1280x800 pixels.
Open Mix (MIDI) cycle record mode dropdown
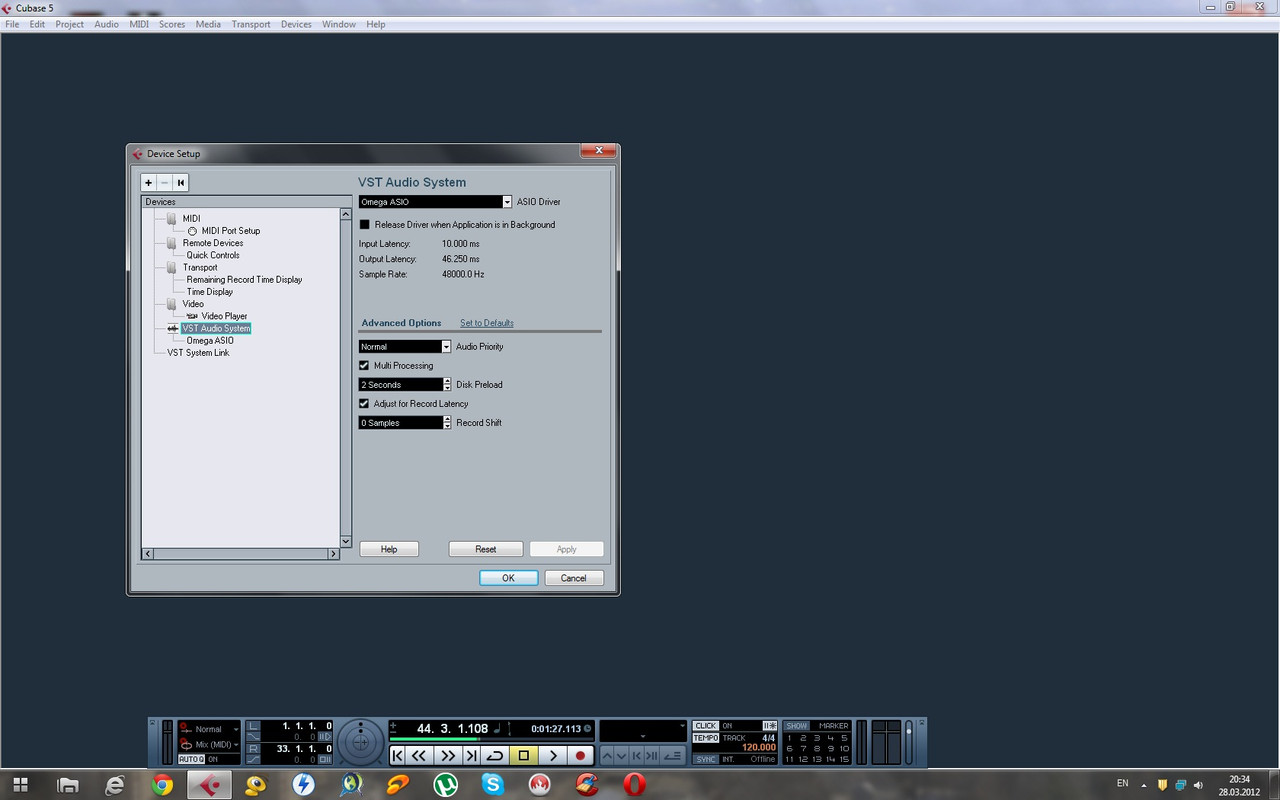point(211,744)
